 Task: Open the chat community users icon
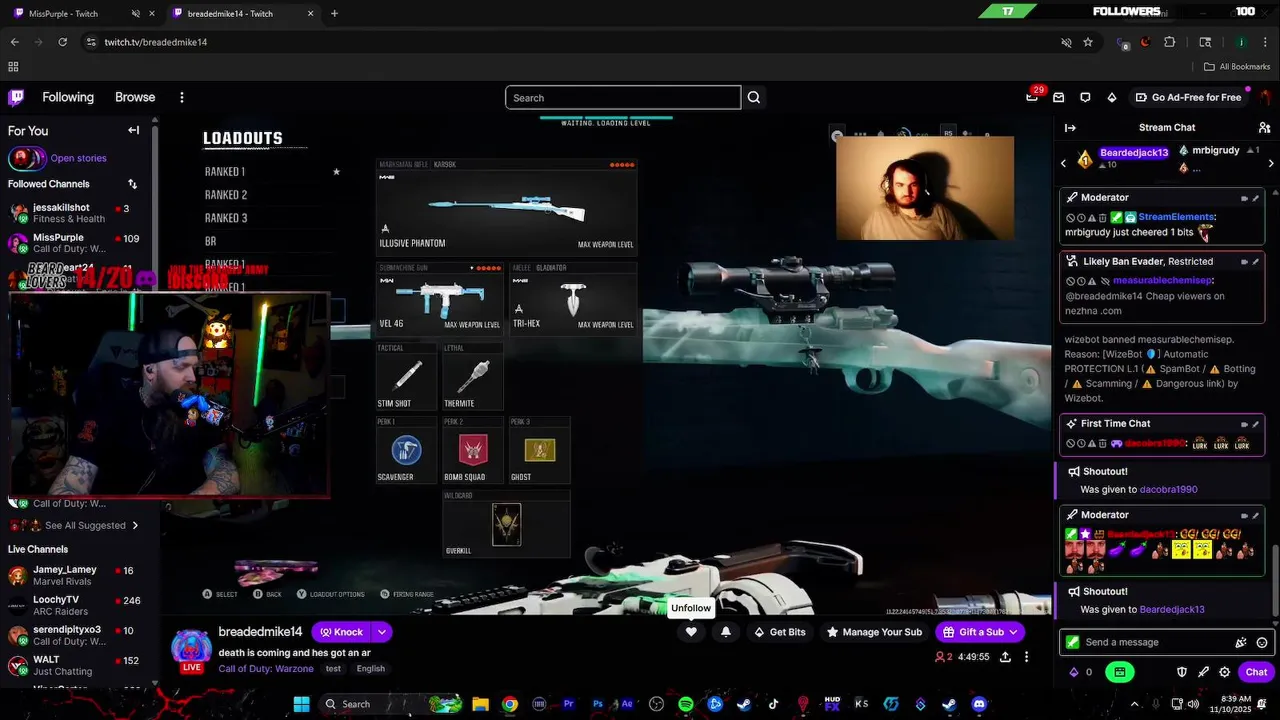pos(1264,127)
